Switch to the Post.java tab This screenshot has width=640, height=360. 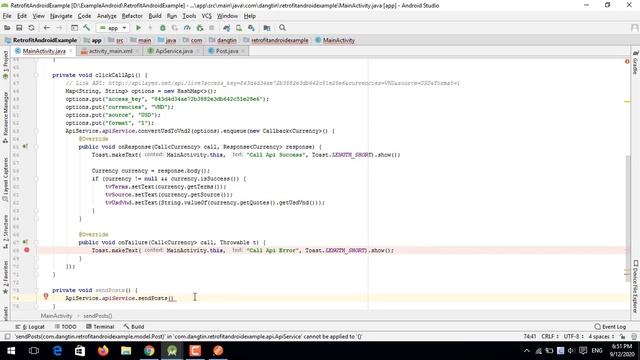point(227,51)
